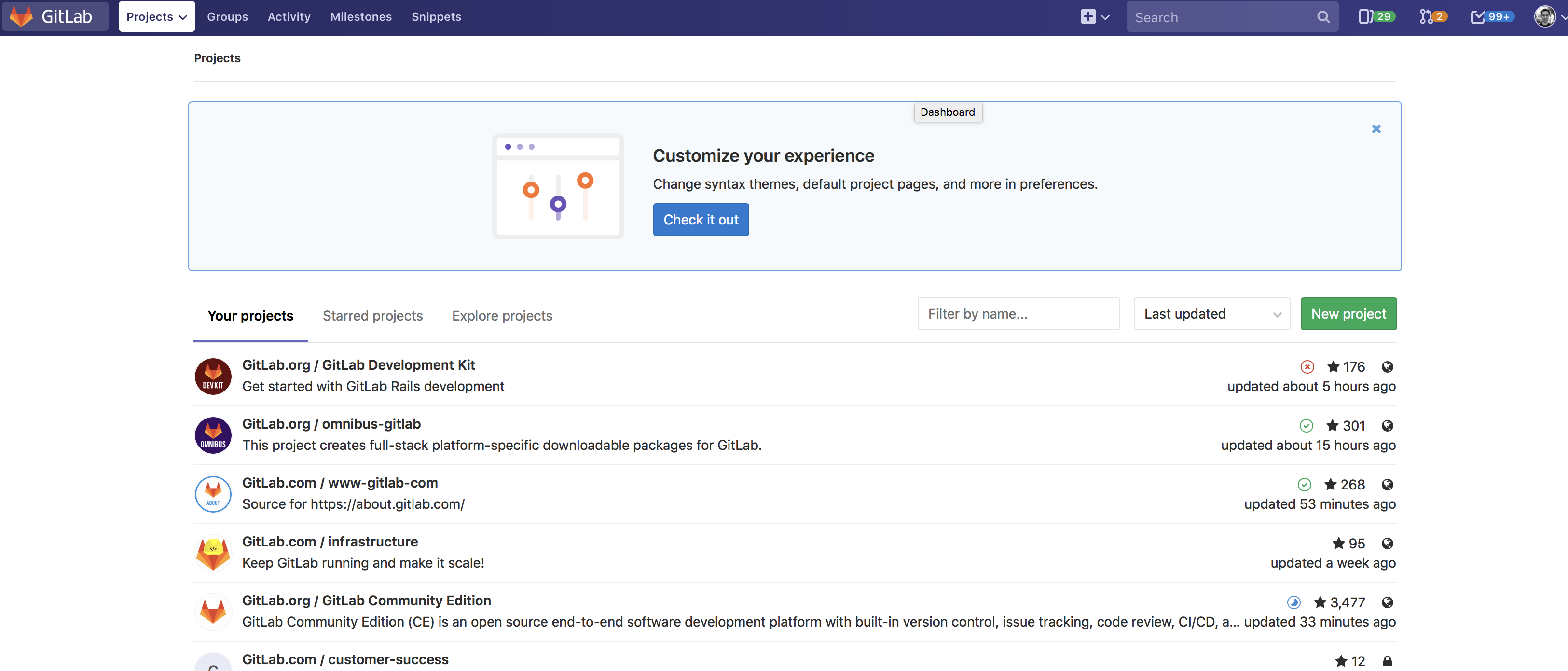Open todos counter showing 99+
The image size is (1568, 671).
1492,16
